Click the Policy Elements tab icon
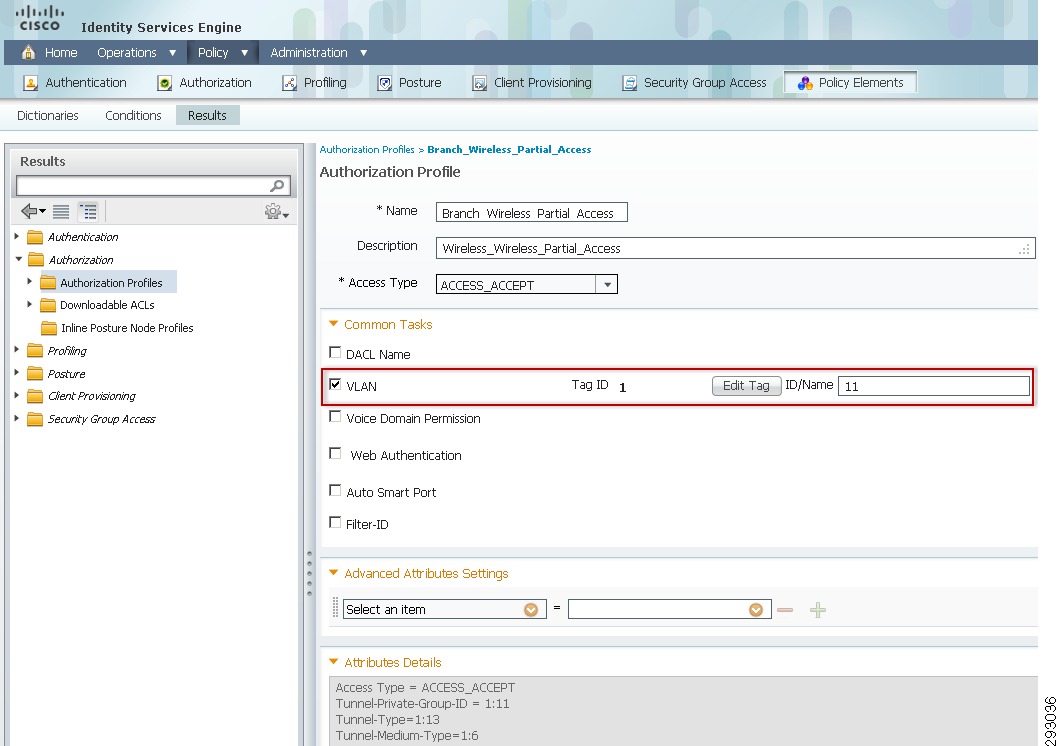Viewport: 1056px width, 746px height. (805, 83)
